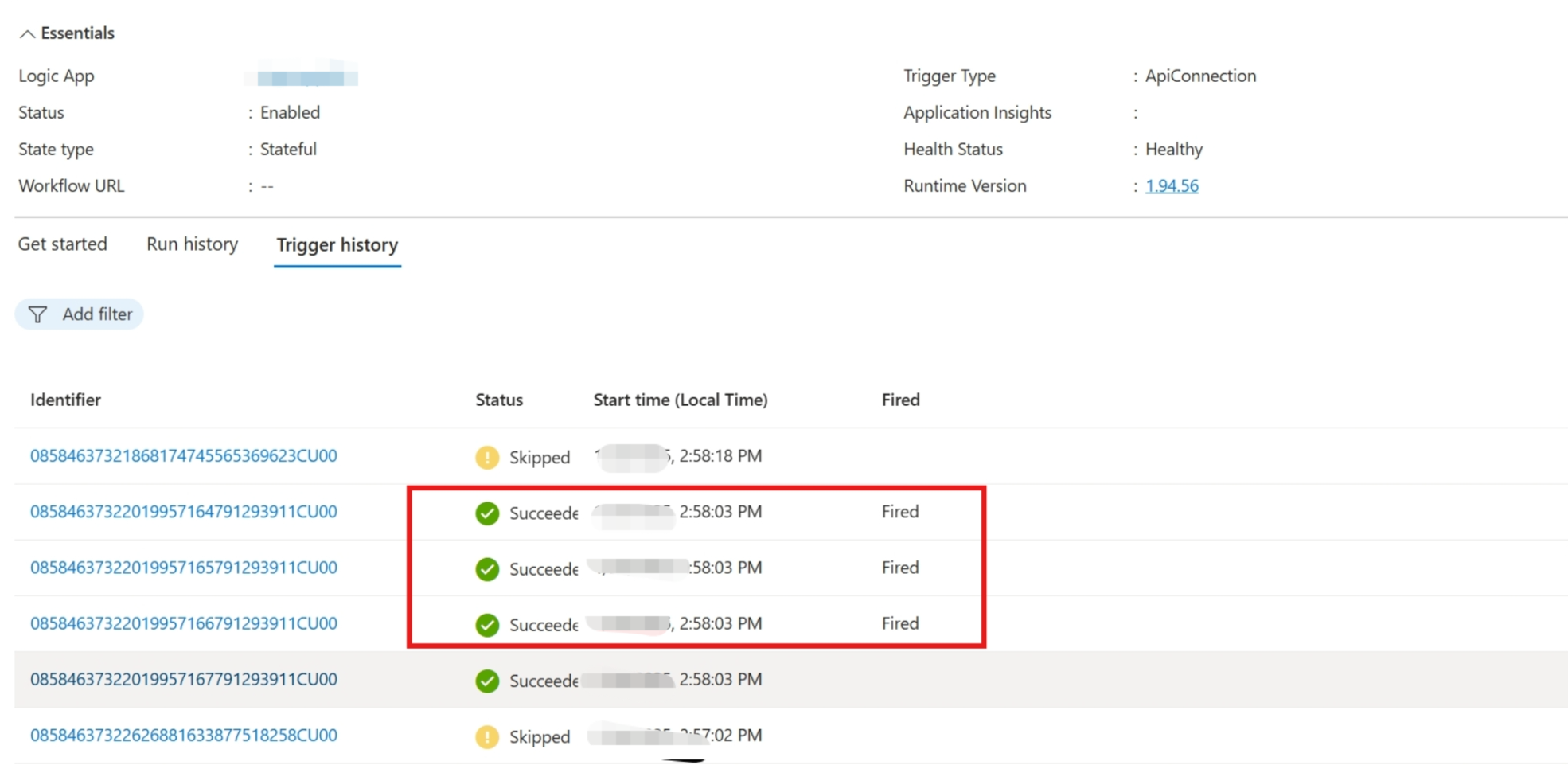The width and height of the screenshot is (1568, 765).
Task: Click the Identifier column header
Action: 65,400
